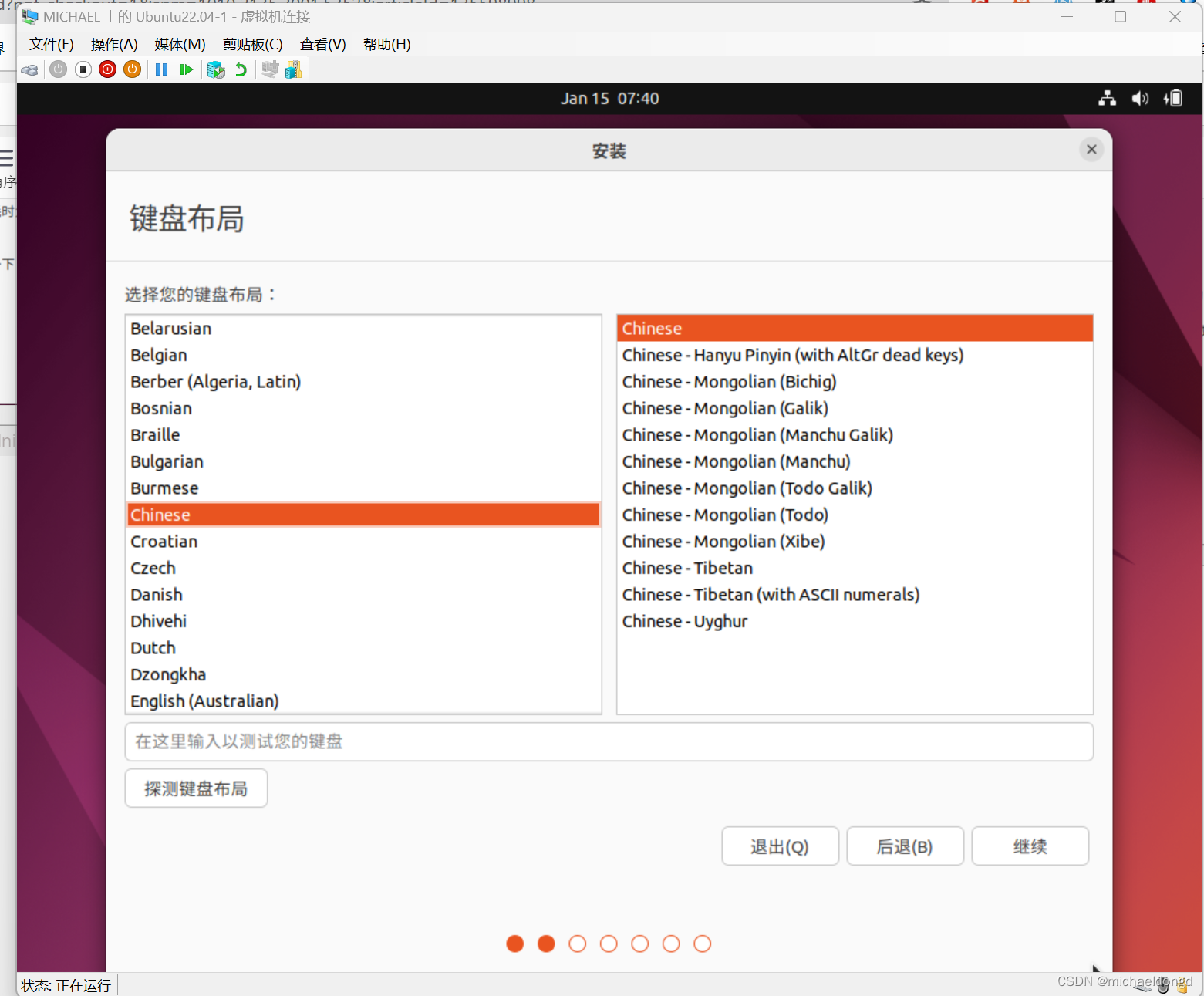
Task: Select Chinese - Mongolian (Todo Galik) variant
Action: [x=855, y=488]
